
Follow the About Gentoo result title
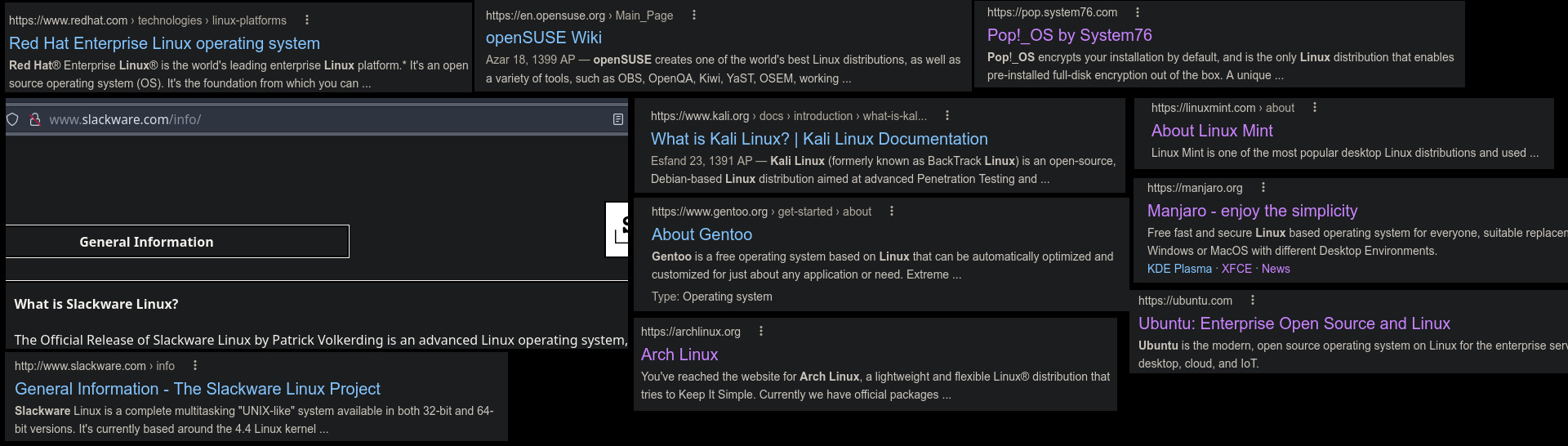[x=702, y=234]
